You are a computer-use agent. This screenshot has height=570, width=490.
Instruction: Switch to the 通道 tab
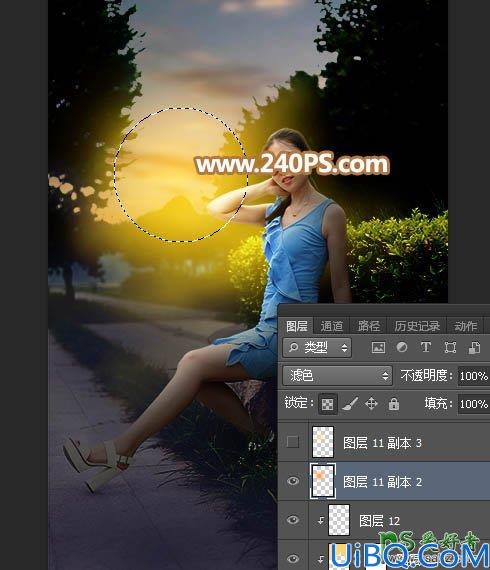[331, 326]
